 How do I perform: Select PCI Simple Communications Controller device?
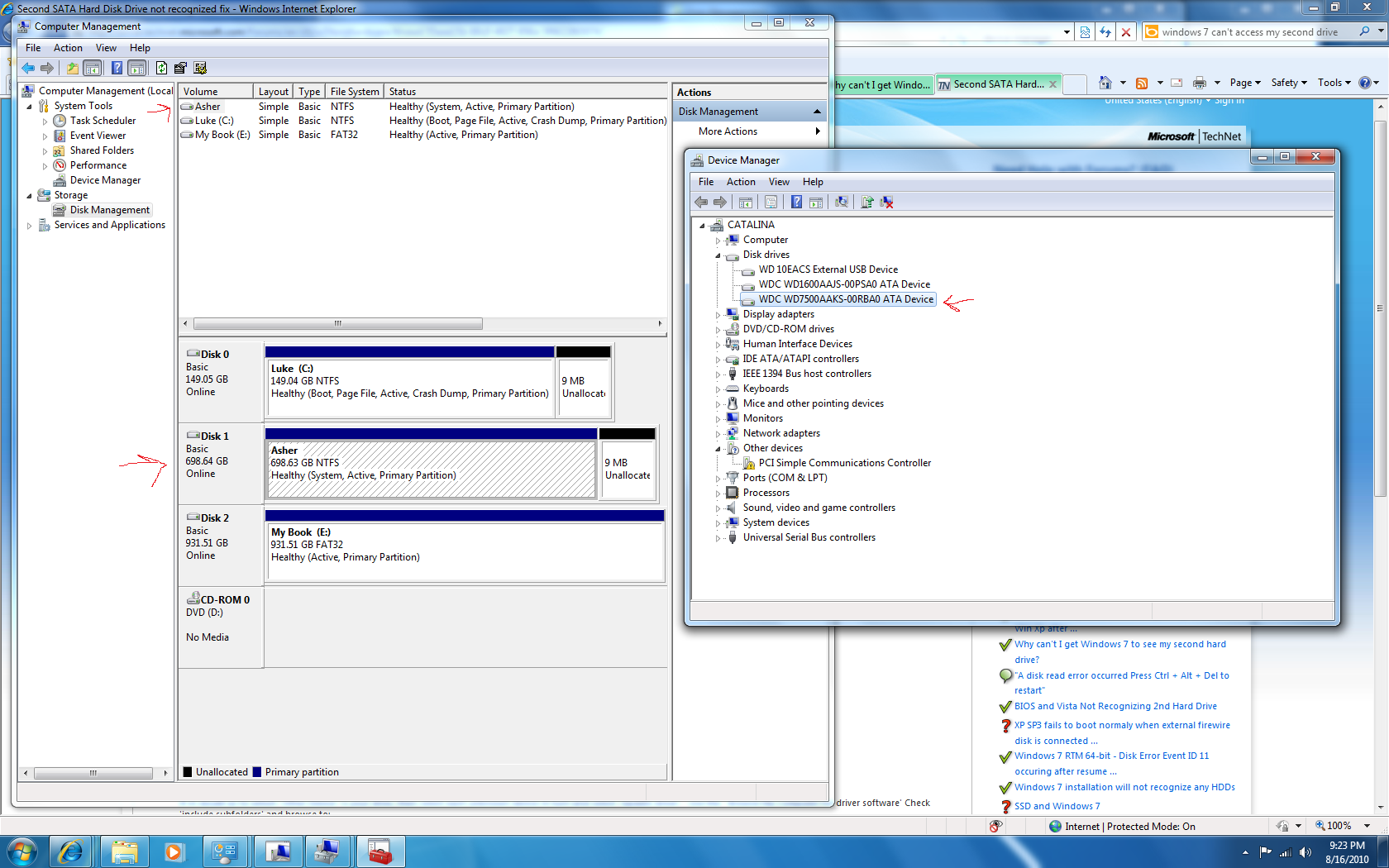click(x=845, y=463)
